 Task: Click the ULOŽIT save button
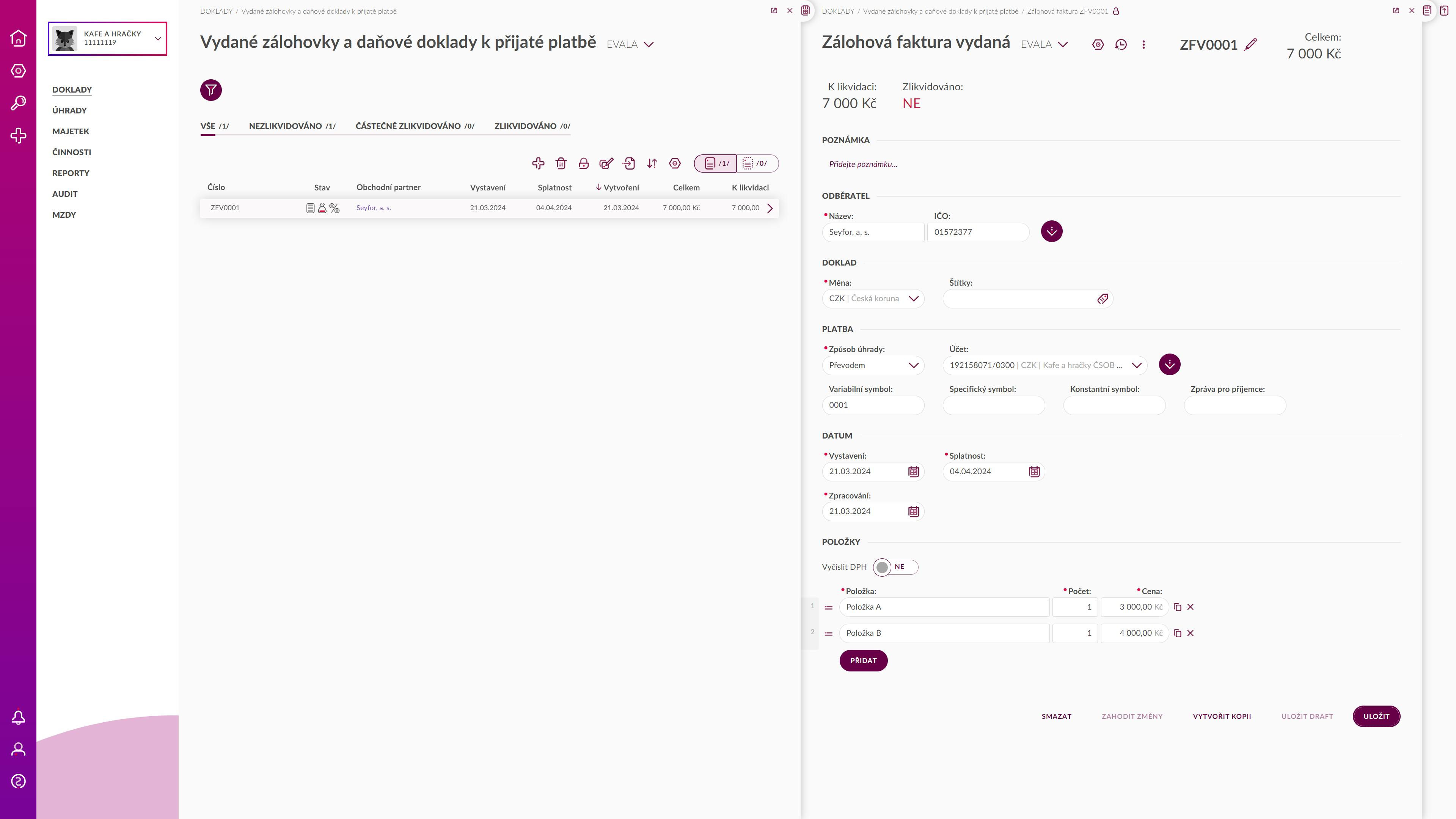[1376, 716]
